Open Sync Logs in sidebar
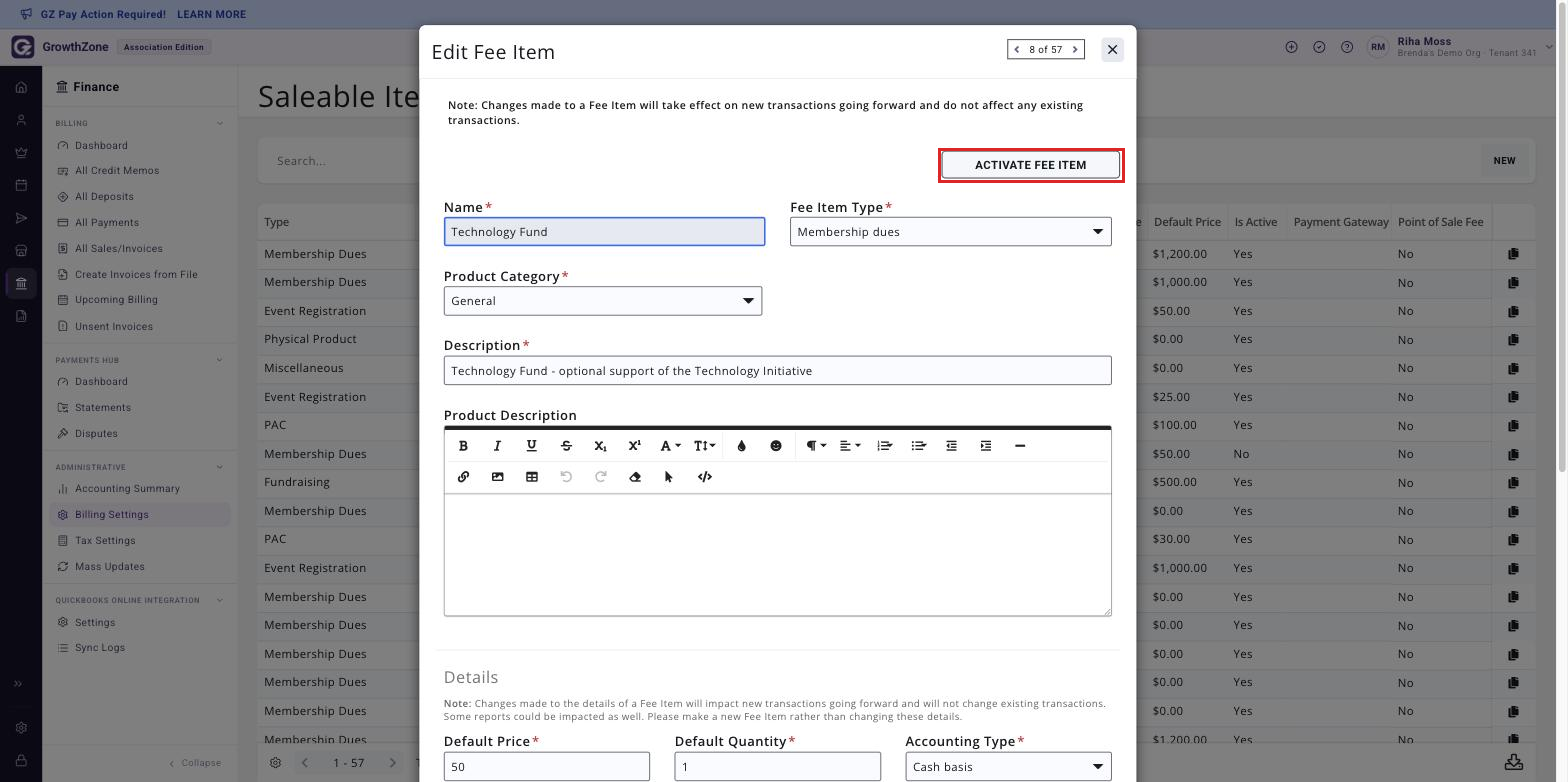Image resolution: width=1568 pixels, height=782 pixels. coord(100,648)
